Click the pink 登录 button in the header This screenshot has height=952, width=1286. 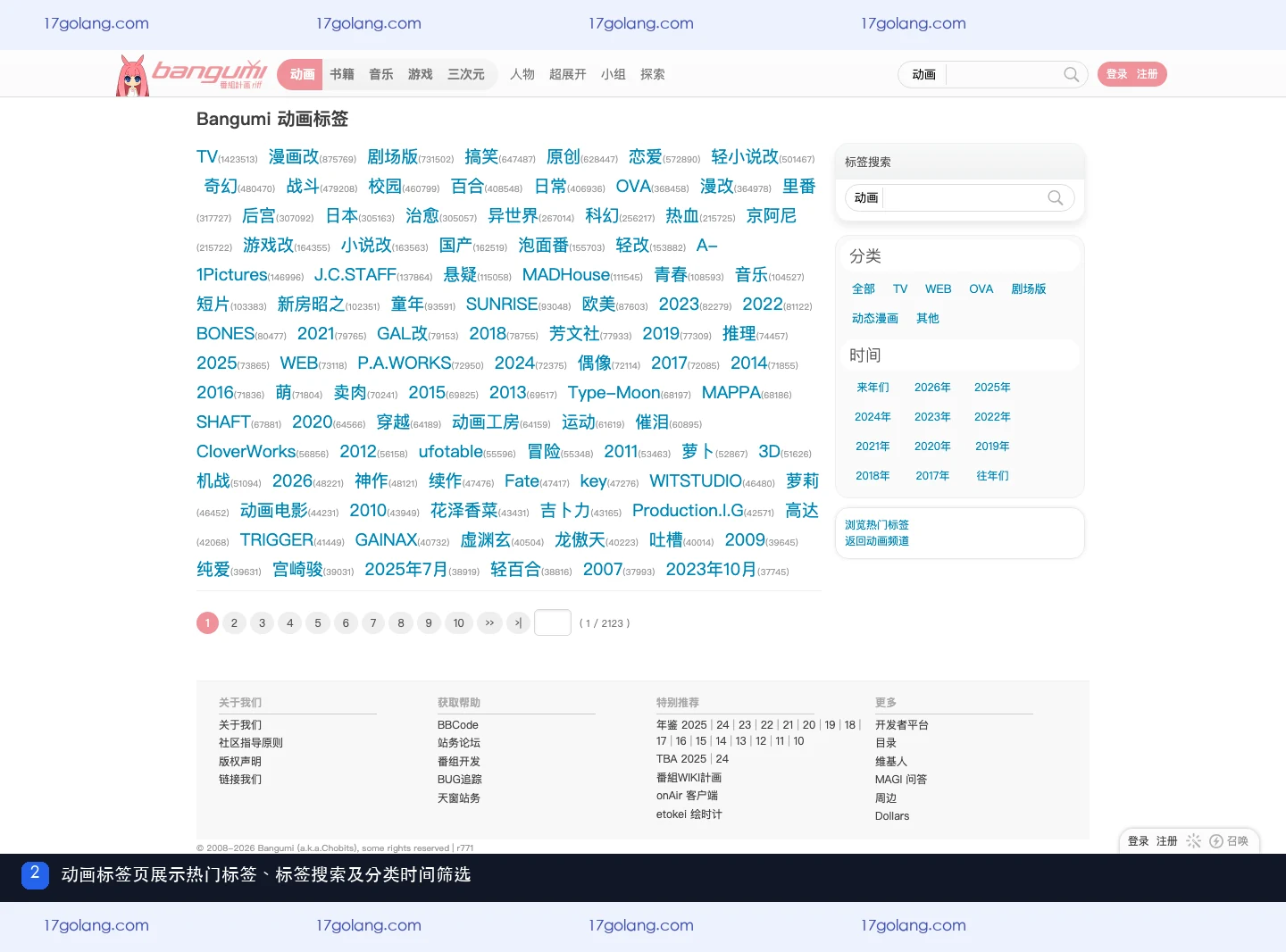click(x=1117, y=74)
